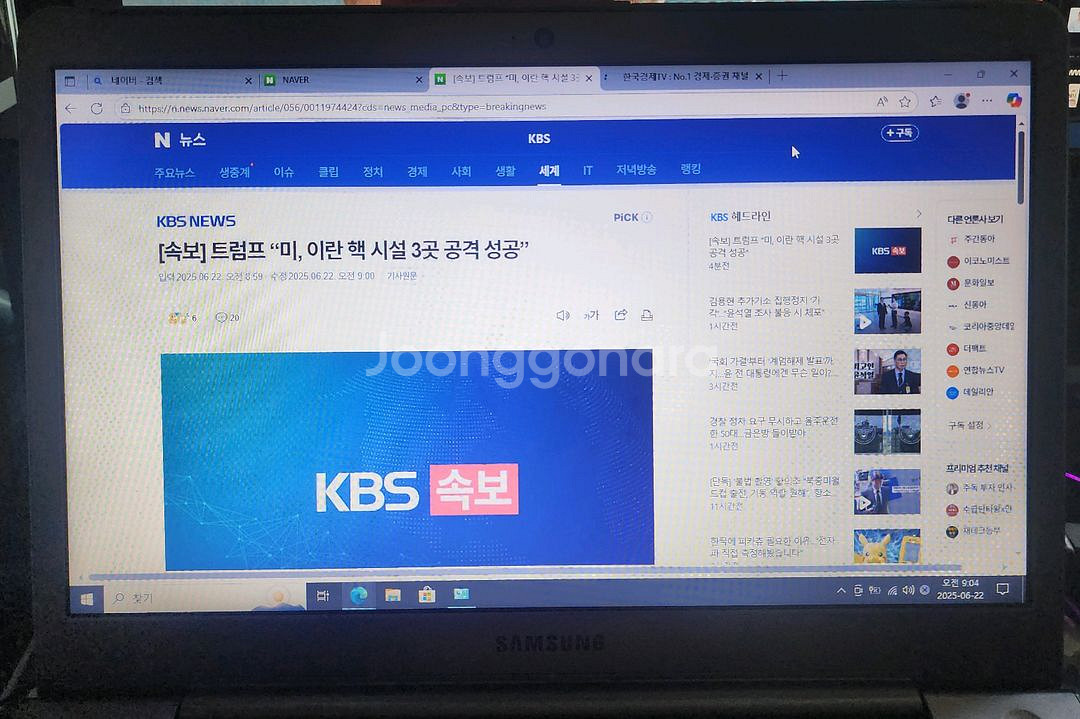Open Windows Start menu
This screenshot has width=1080, height=719.
click(87, 598)
